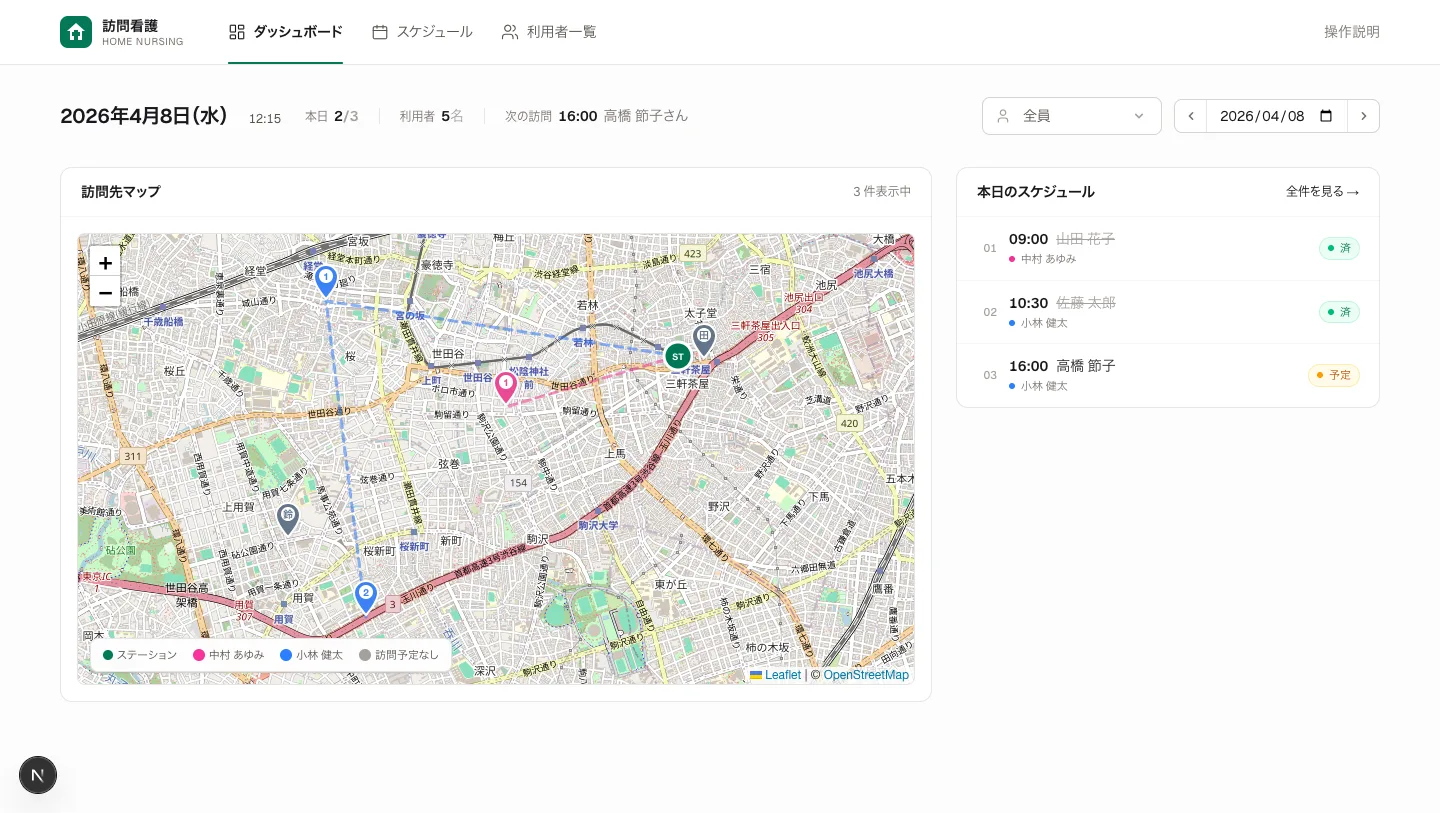Click the ステーション legend entry
Screen dimensions: 1440x813
(x=140, y=655)
